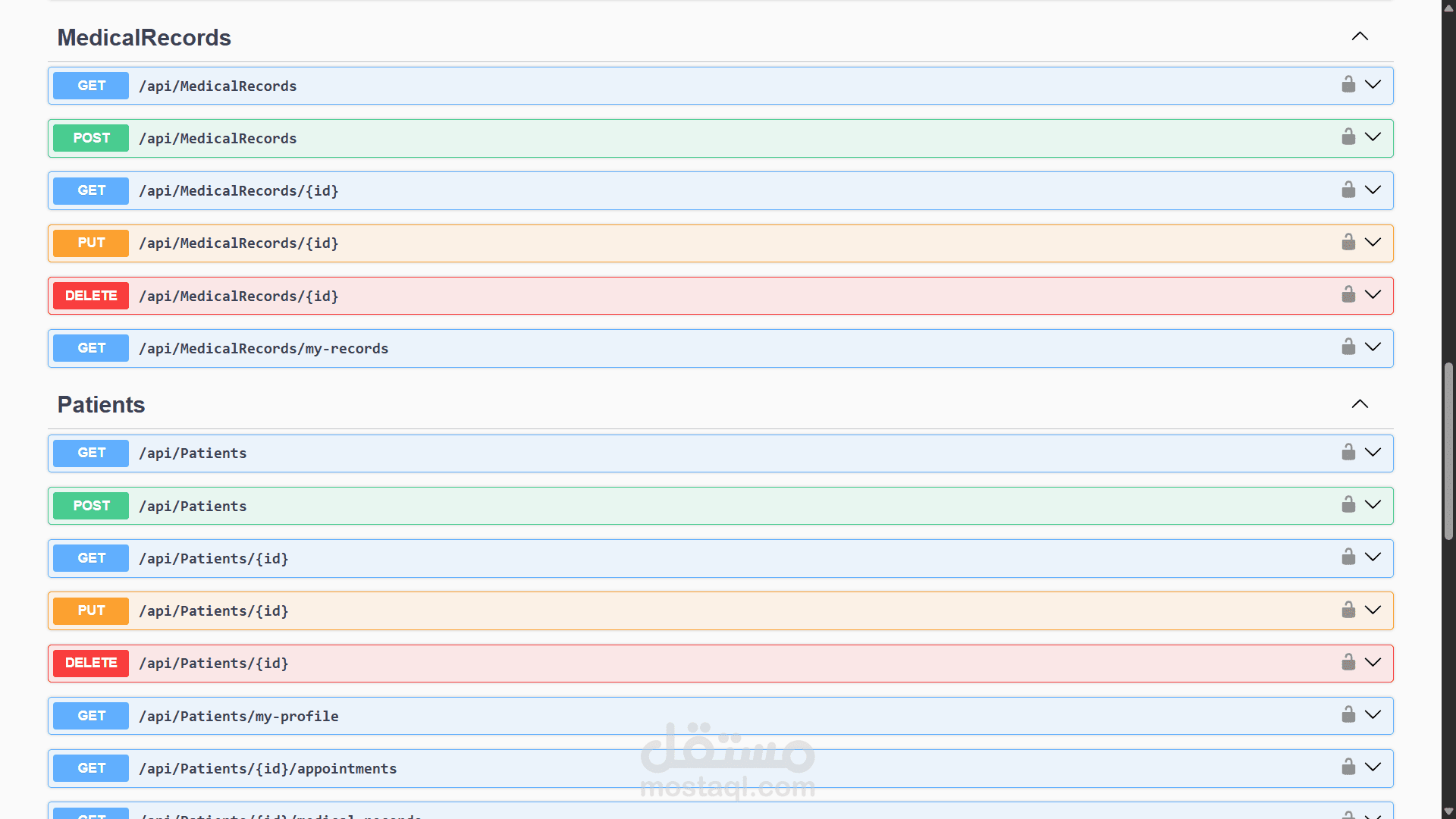Image resolution: width=1456 pixels, height=819 pixels.
Task: Expand PUT /api/Patients/{id} chevron arrow
Action: click(1373, 610)
